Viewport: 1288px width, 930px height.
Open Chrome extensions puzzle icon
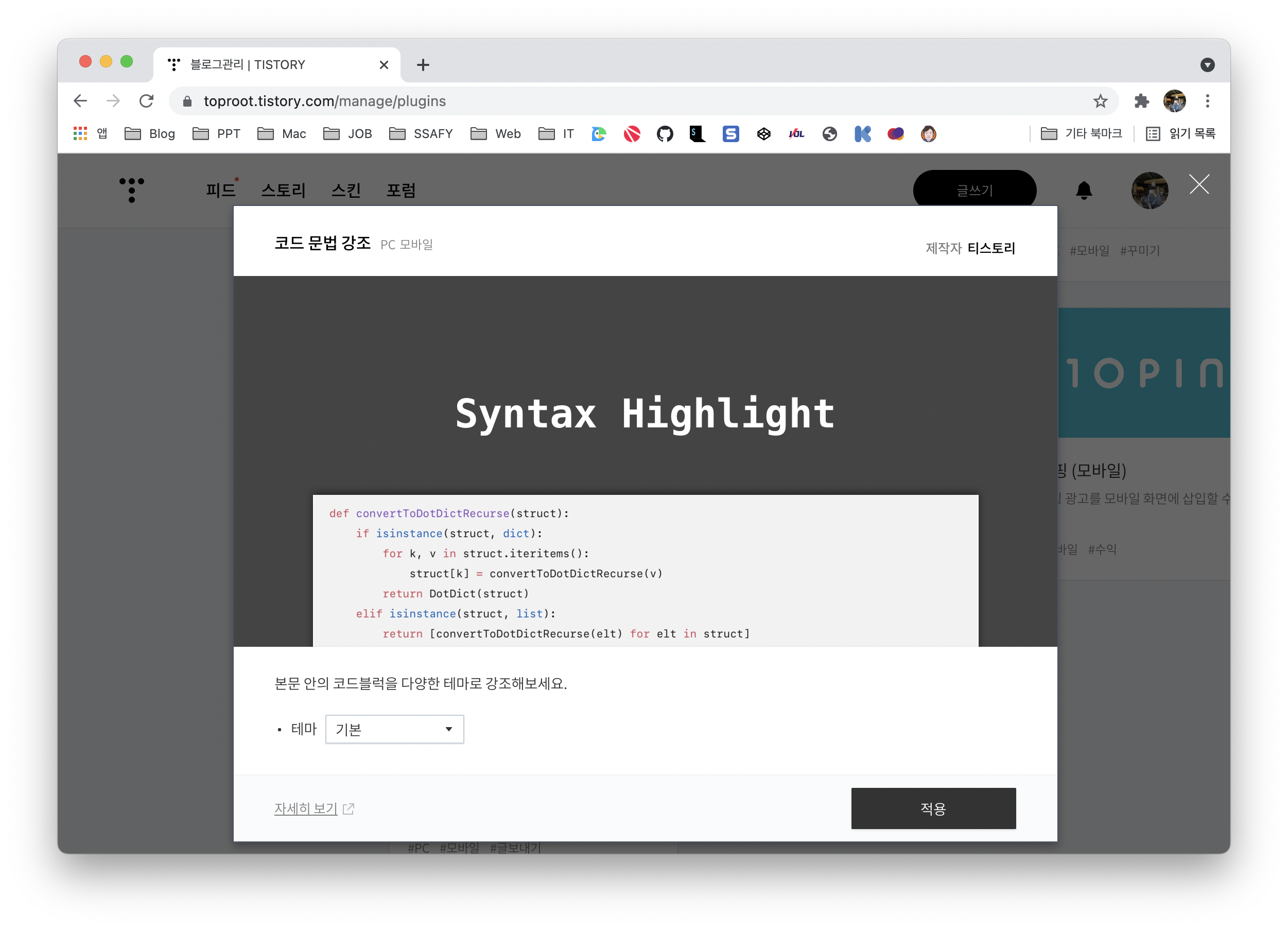click(1141, 101)
